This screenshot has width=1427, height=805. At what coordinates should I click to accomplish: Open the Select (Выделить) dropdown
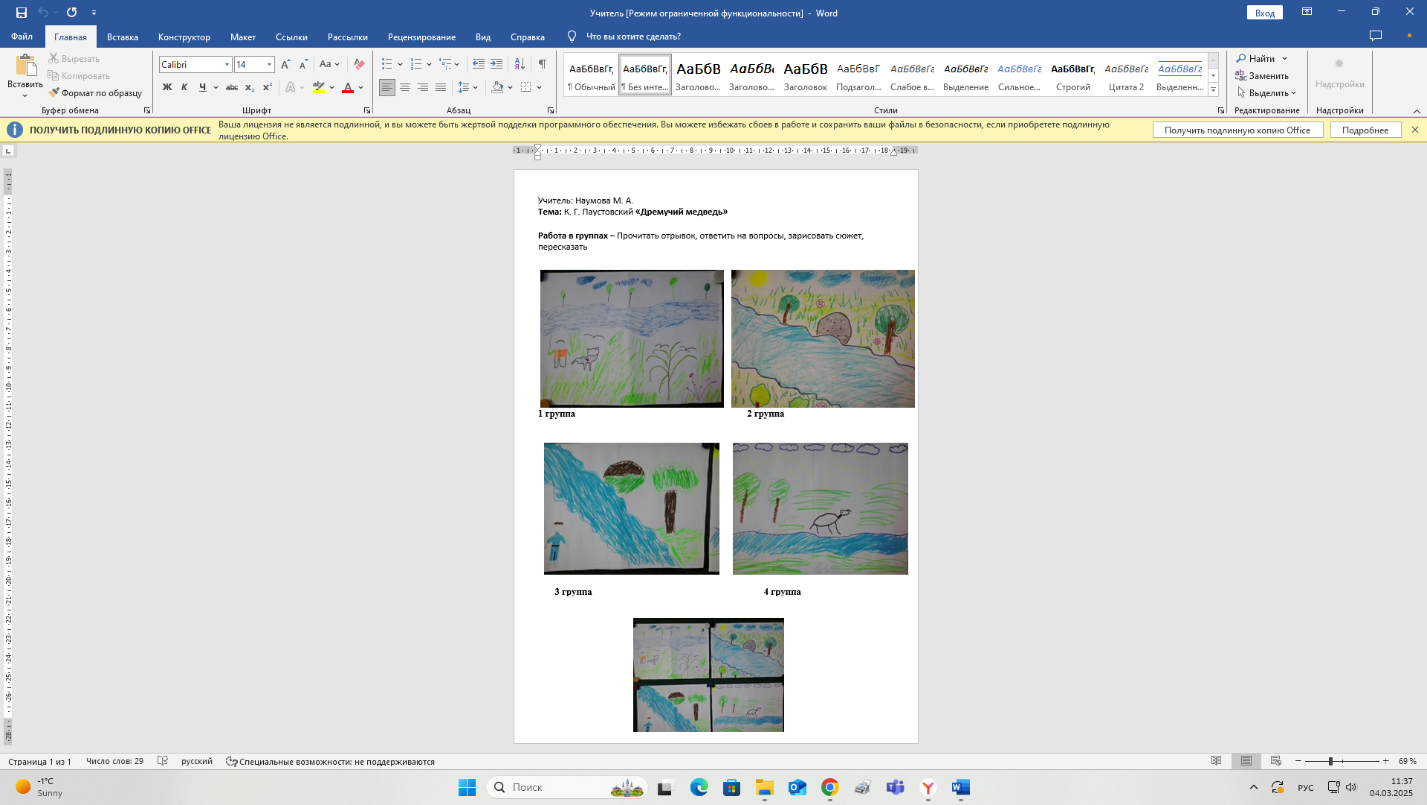pos(1265,93)
